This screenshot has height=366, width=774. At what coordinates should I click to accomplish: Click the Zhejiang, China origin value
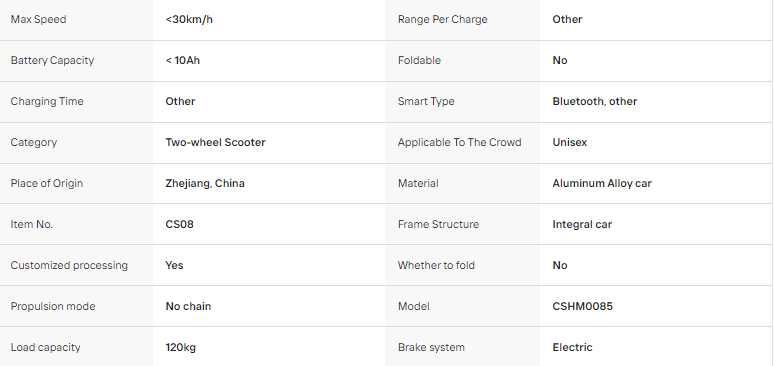[x=205, y=183]
